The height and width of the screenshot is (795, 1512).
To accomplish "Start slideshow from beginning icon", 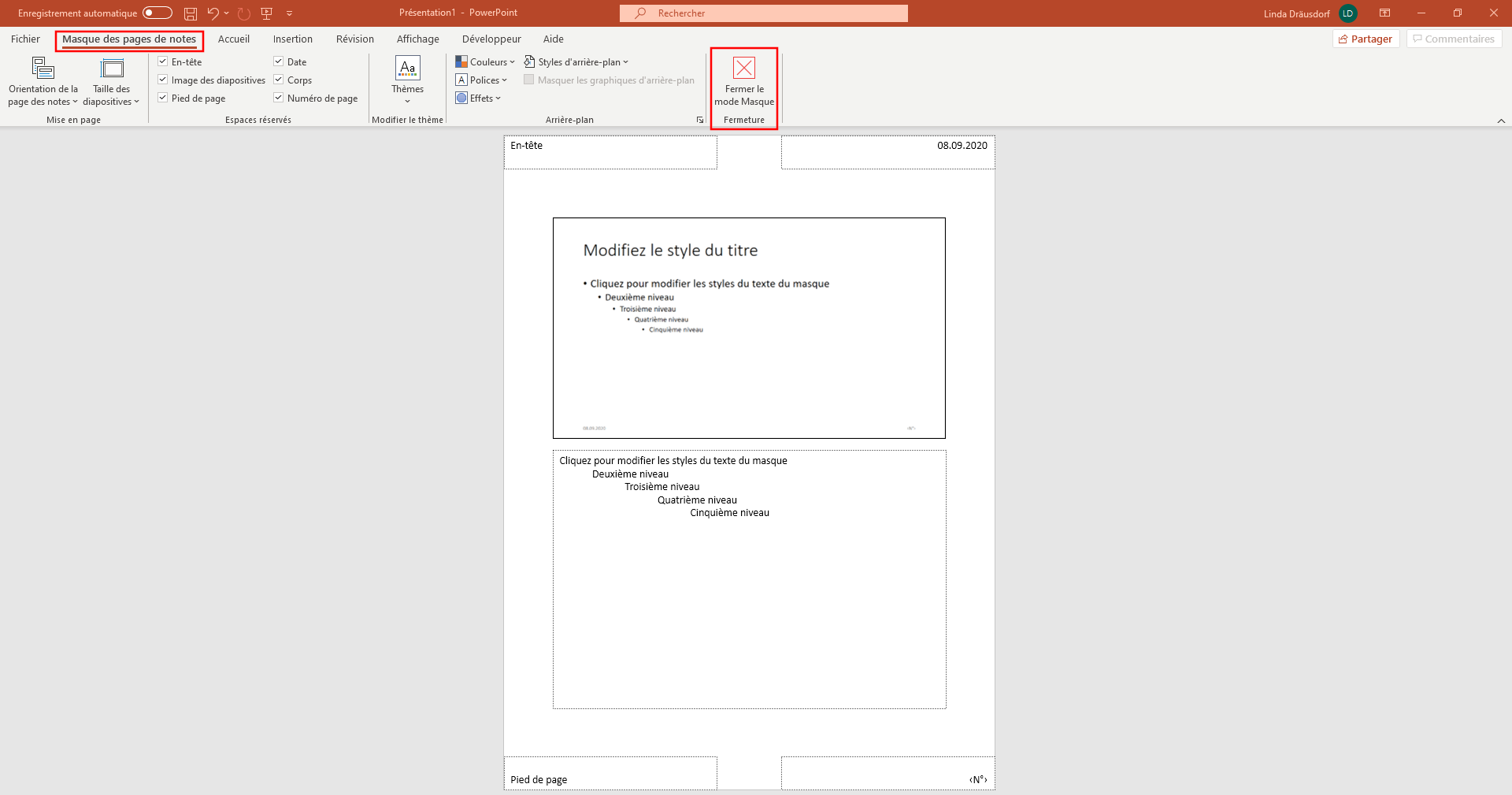I will click(267, 13).
